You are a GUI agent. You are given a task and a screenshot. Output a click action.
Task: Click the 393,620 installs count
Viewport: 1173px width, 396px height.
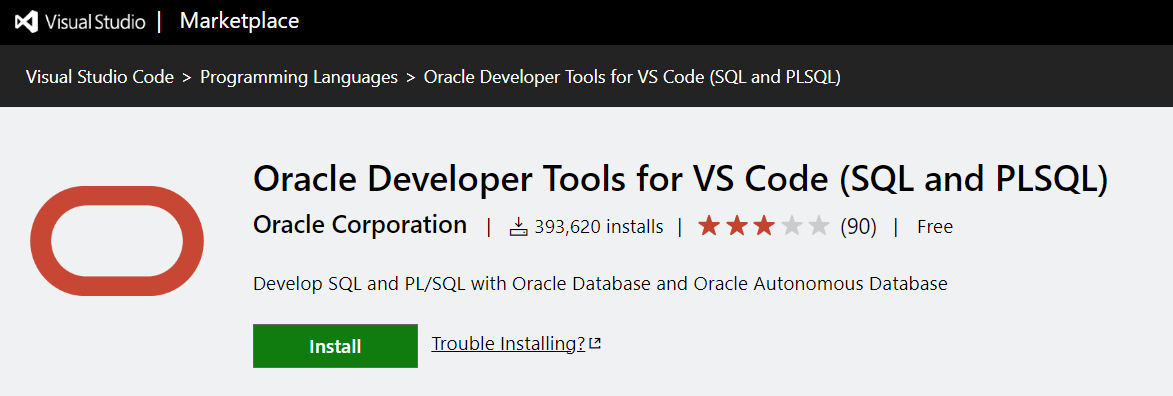(599, 227)
